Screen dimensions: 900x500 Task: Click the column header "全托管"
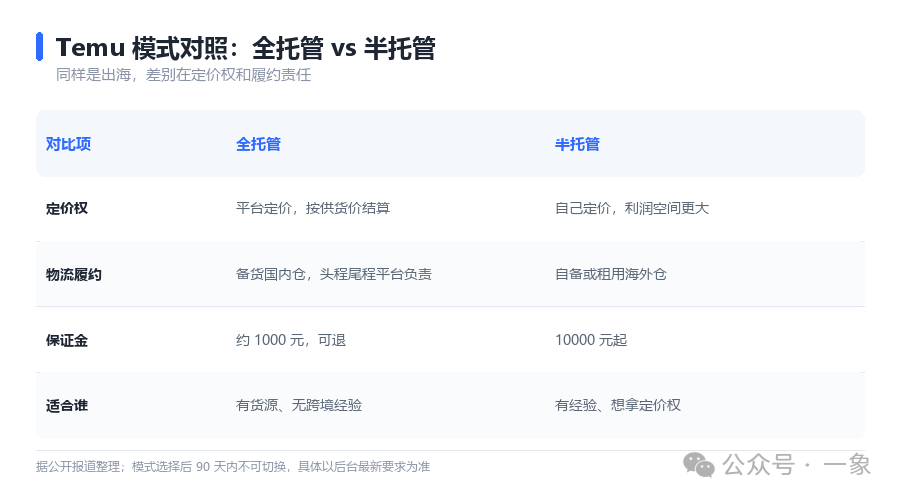pos(258,144)
